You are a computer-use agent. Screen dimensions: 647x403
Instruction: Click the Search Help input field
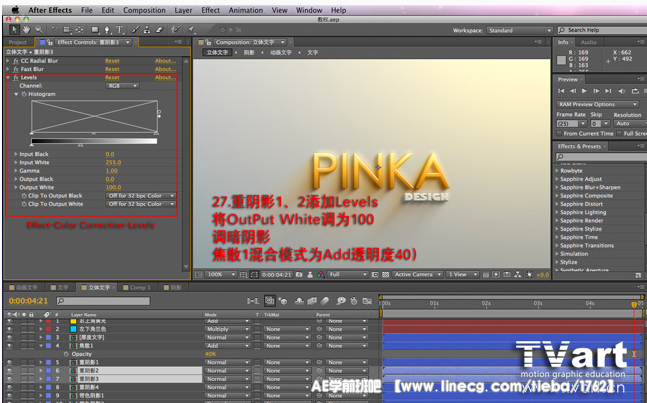604,30
